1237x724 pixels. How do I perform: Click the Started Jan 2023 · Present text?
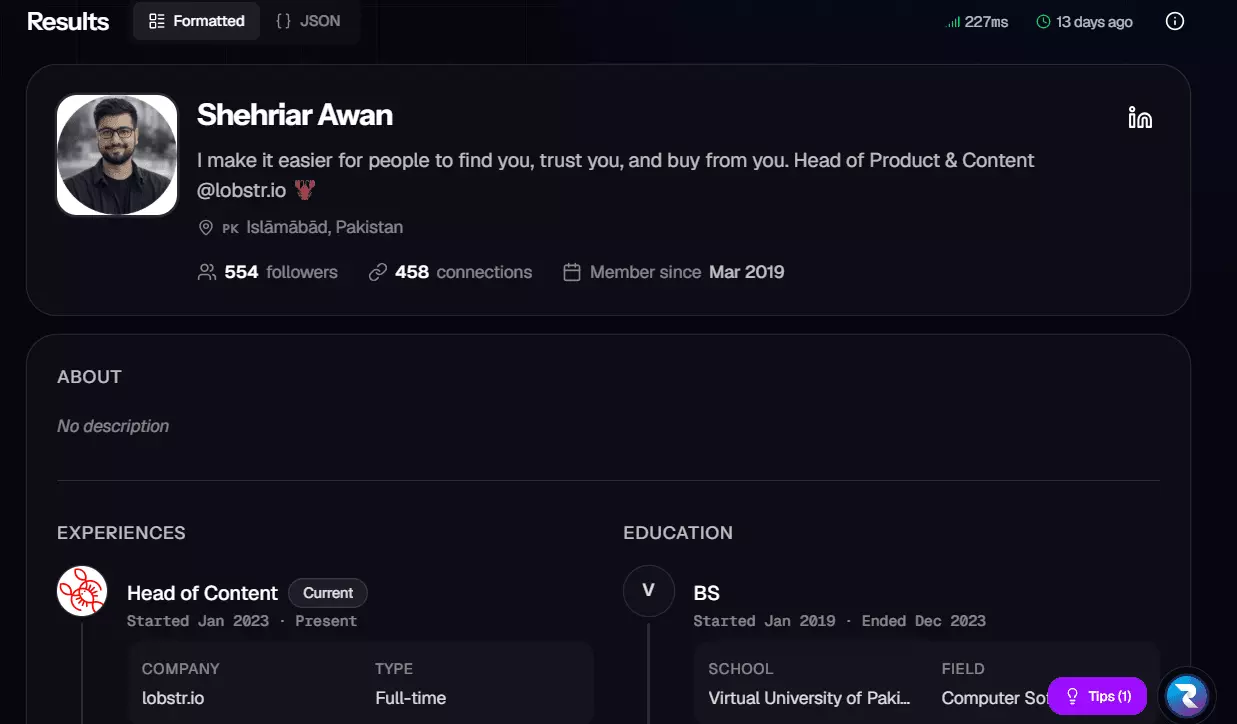242,621
